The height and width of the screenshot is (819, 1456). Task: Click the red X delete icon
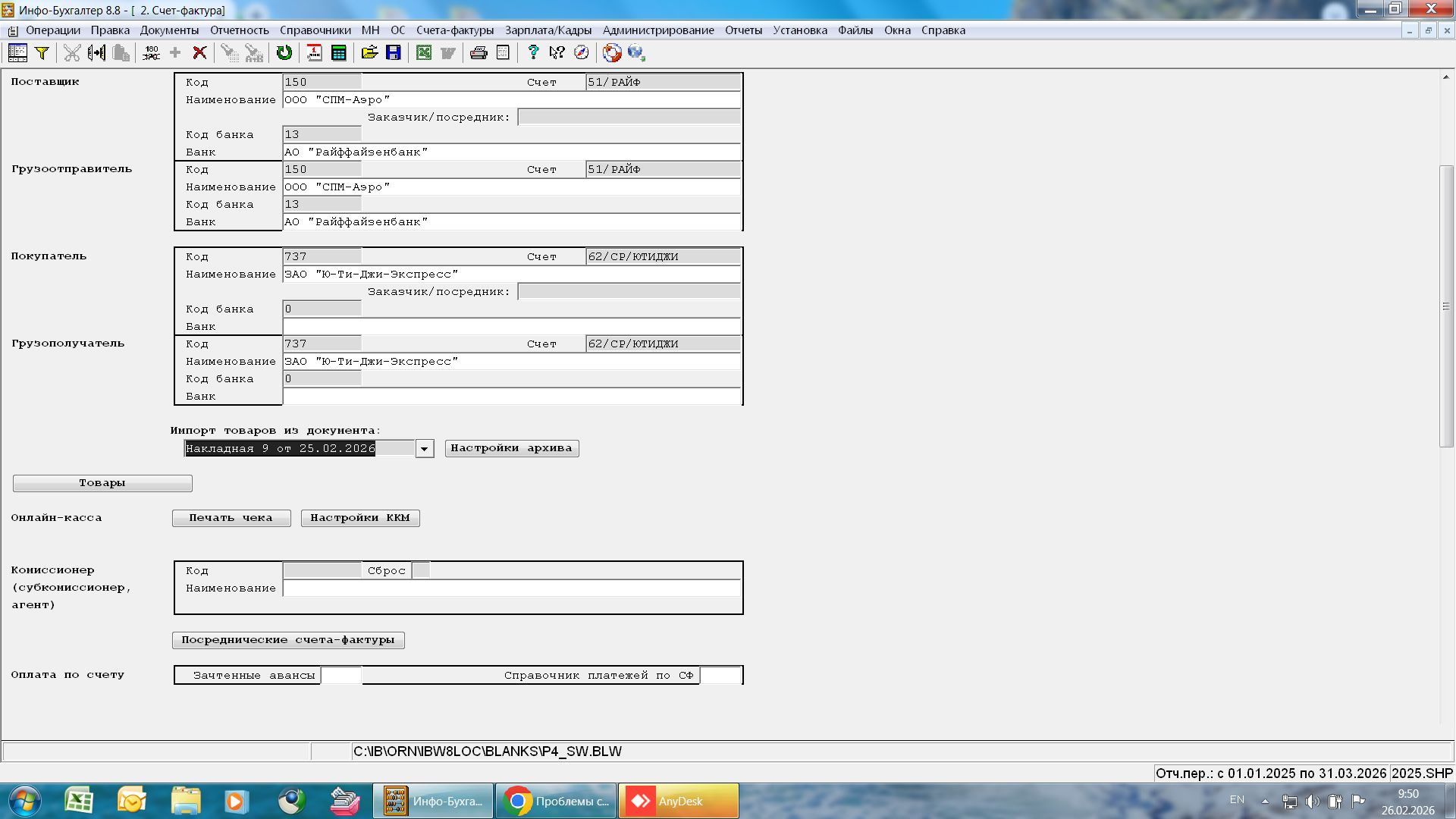point(199,52)
